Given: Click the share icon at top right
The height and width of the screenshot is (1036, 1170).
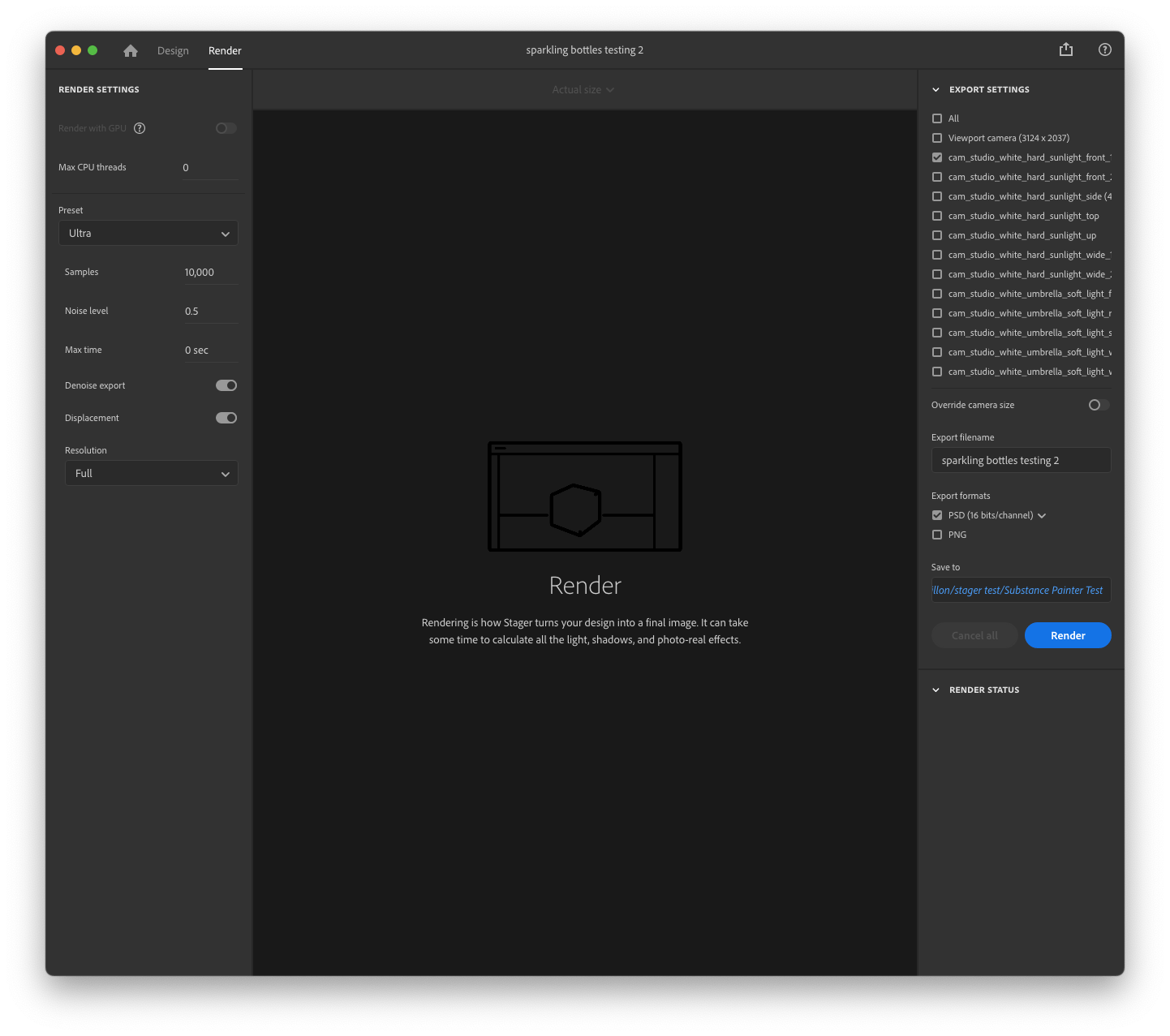Looking at the screenshot, I should [x=1065, y=49].
